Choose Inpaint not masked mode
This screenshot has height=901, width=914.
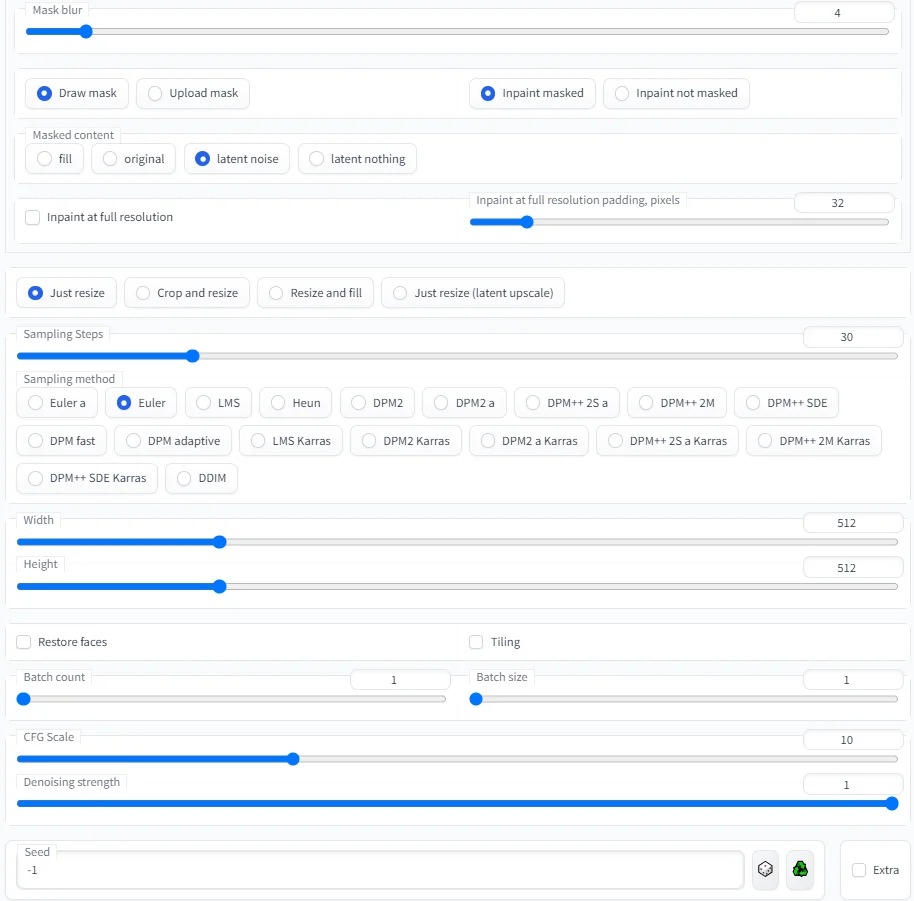point(622,93)
